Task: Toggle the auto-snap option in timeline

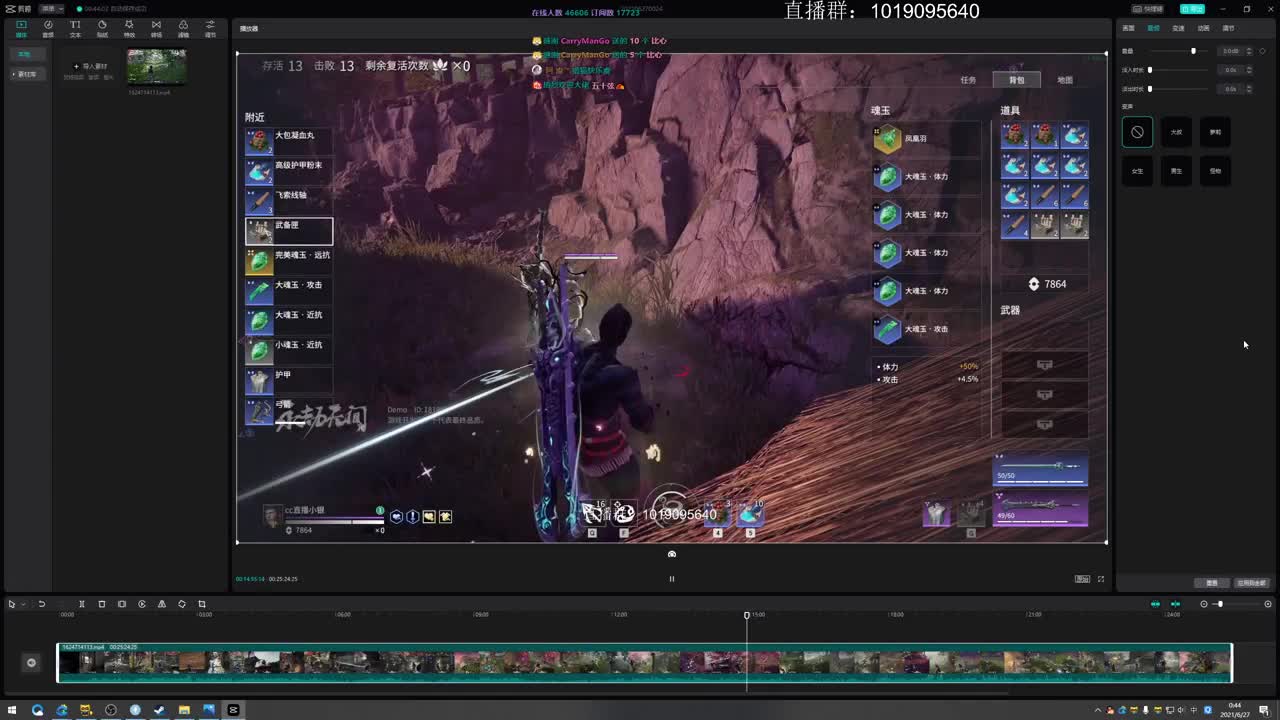Action: click(x=1176, y=604)
